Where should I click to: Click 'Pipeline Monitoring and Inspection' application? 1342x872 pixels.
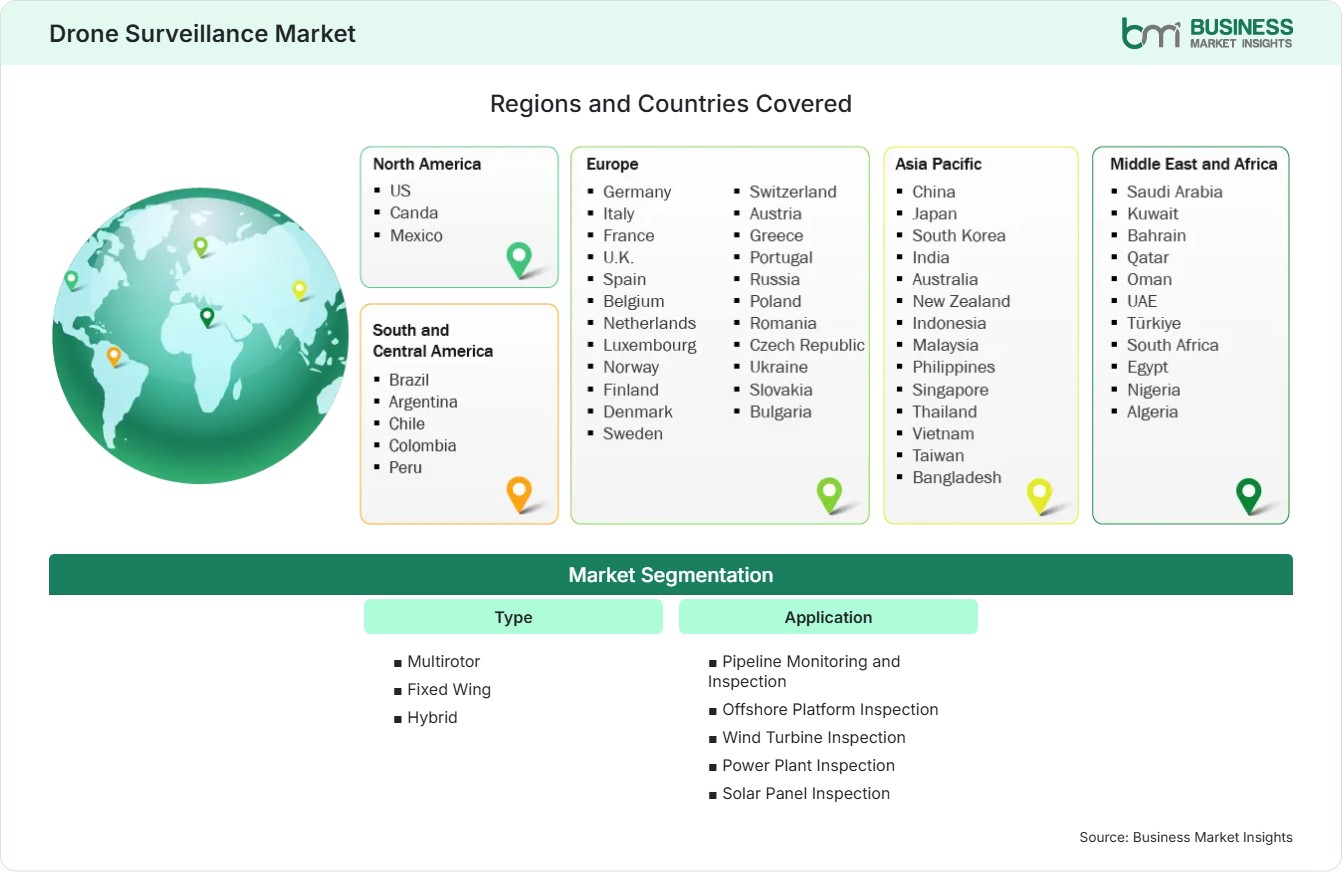[x=804, y=672]
